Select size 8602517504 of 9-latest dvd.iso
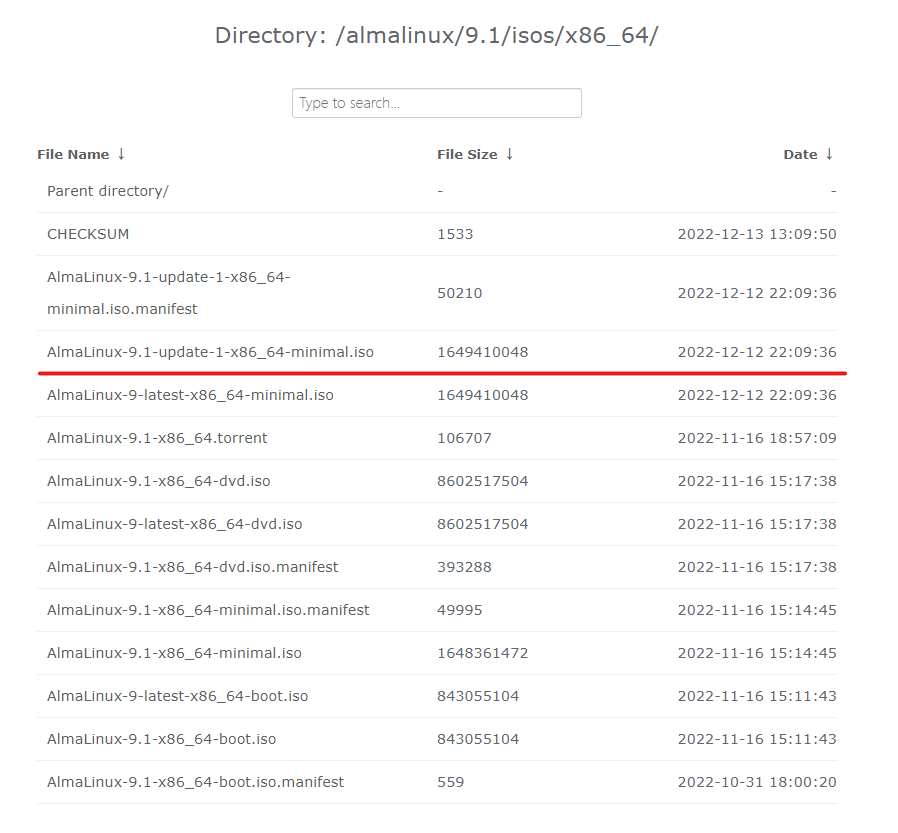This screenshot has width=898, height=833. tap(483, 524)
